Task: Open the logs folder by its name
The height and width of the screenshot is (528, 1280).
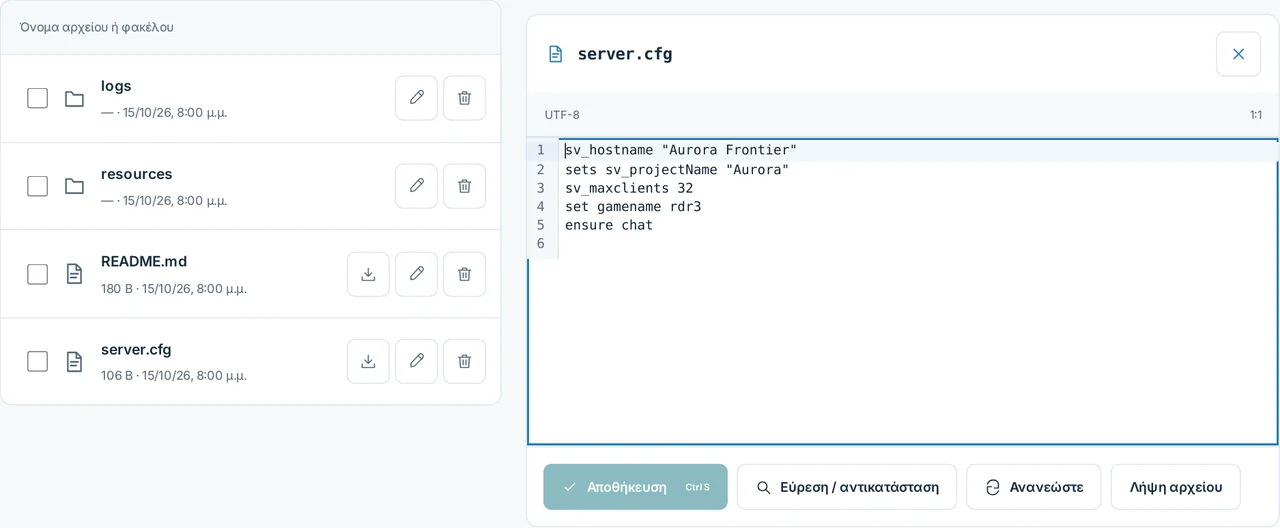Action: point(116,86)
